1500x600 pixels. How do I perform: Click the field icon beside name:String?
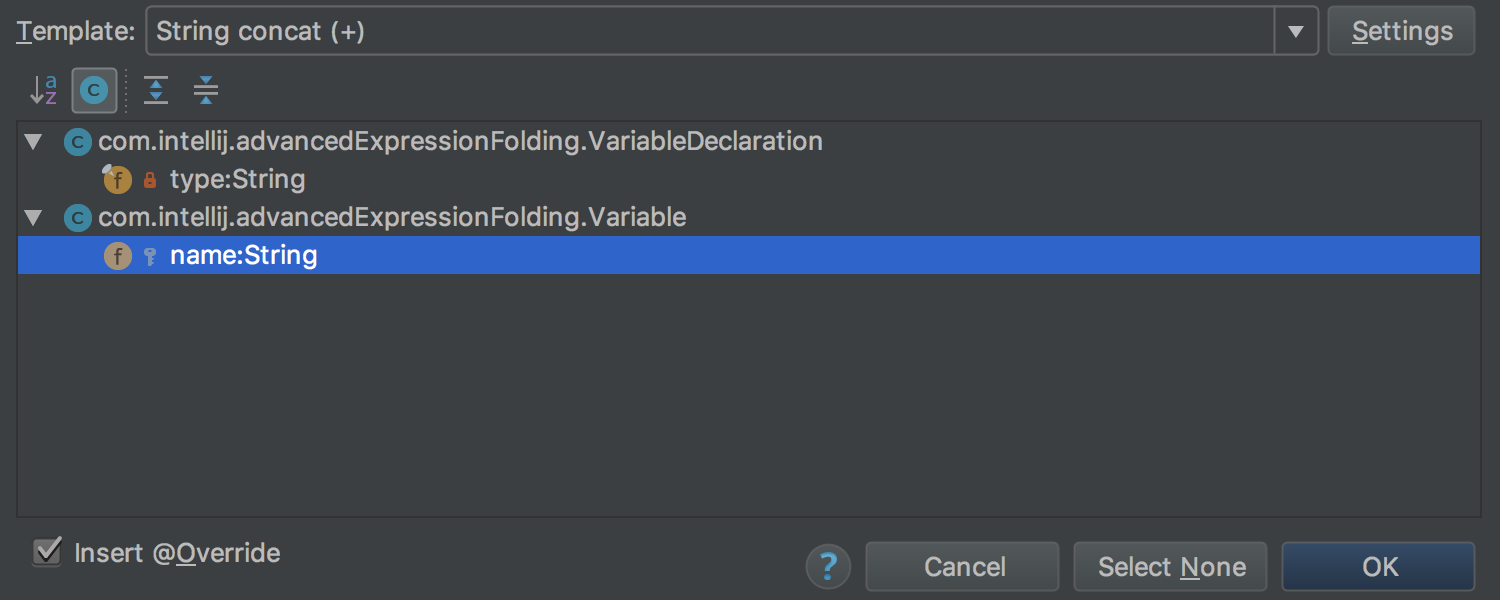coord(118,256)
